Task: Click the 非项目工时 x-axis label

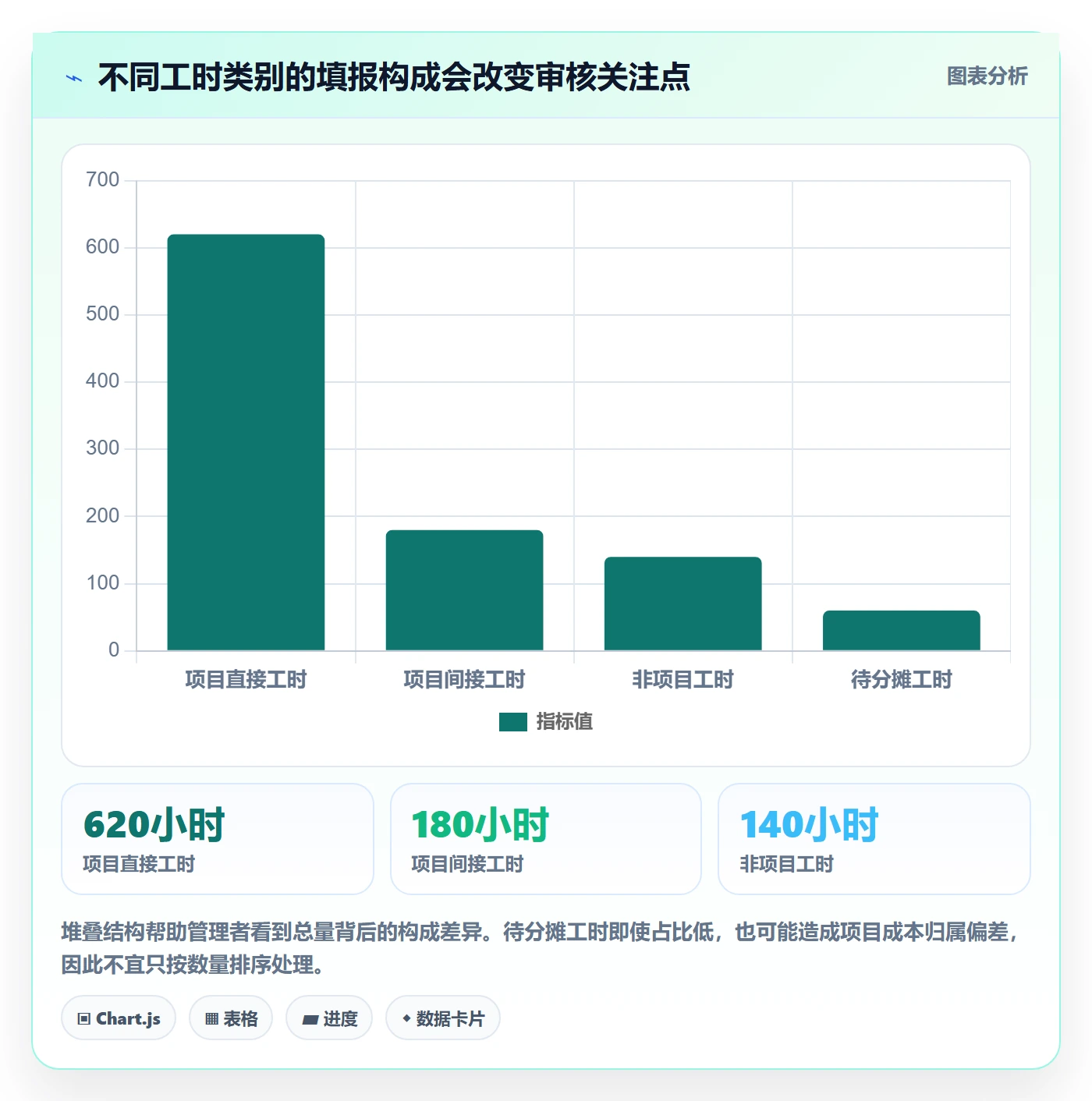Action: pos(682,680)
